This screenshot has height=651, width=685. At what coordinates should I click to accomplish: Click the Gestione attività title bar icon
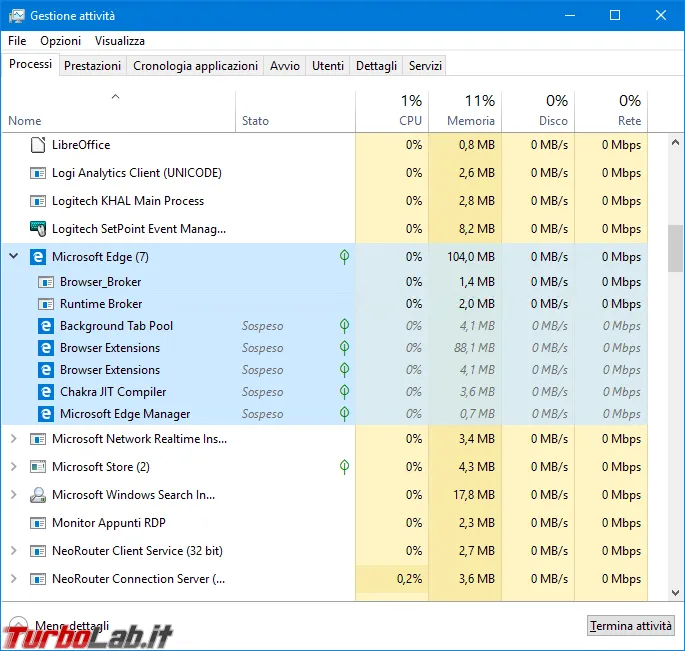click(x=17, y=16)
